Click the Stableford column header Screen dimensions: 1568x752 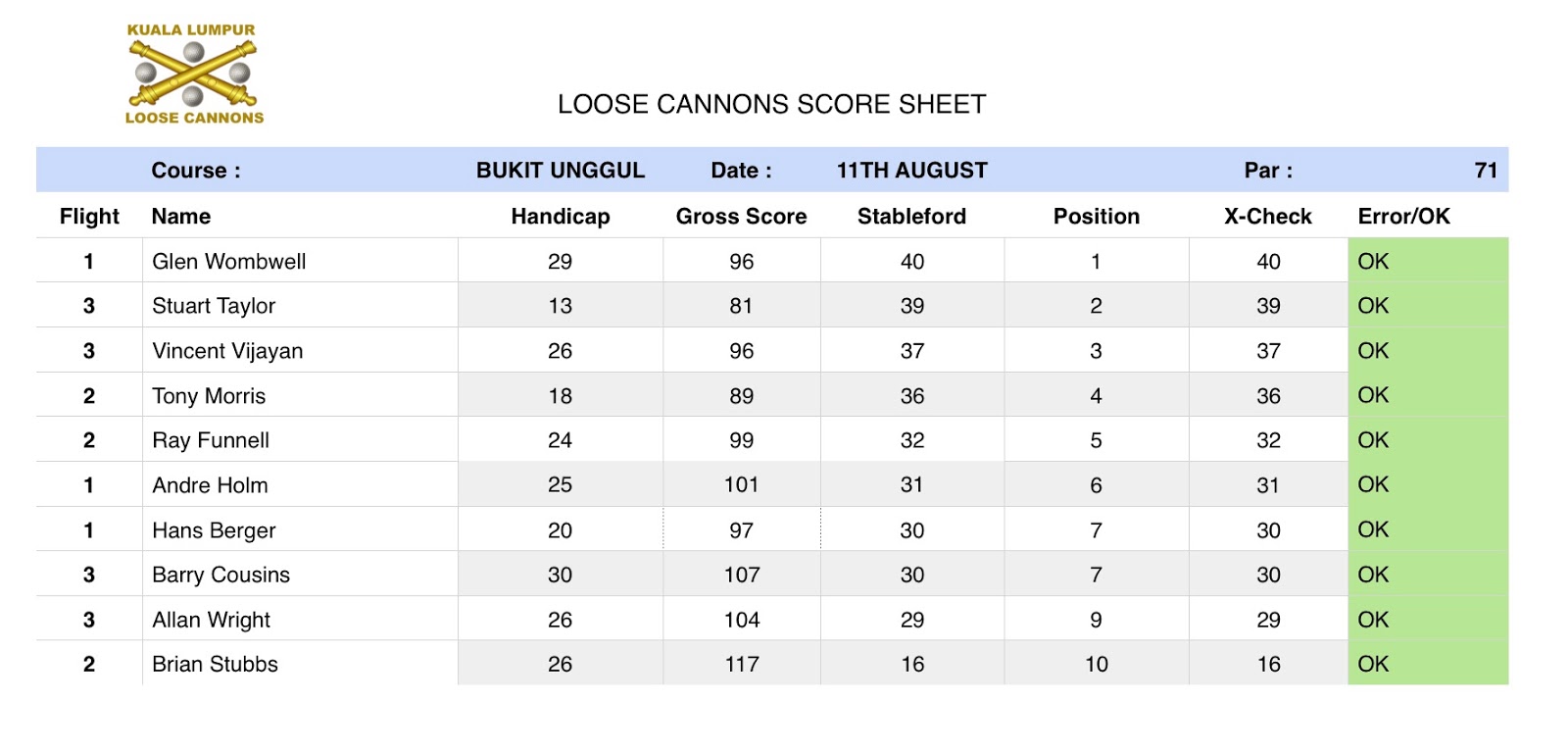(x=911, y=217)
